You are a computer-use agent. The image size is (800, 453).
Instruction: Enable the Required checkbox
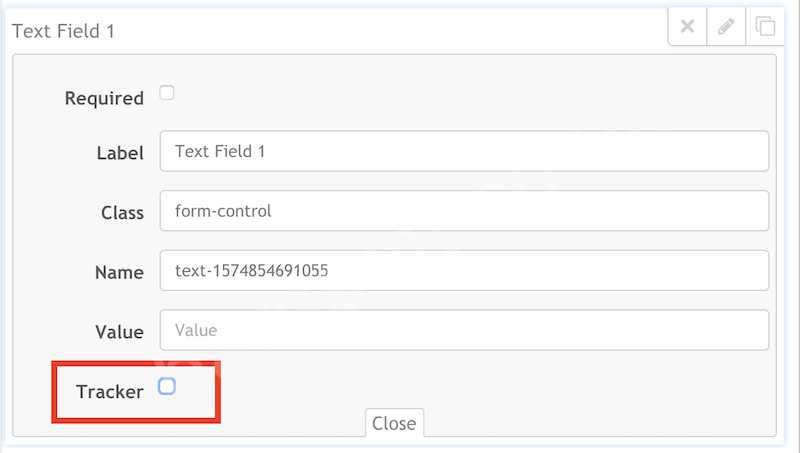166,93
